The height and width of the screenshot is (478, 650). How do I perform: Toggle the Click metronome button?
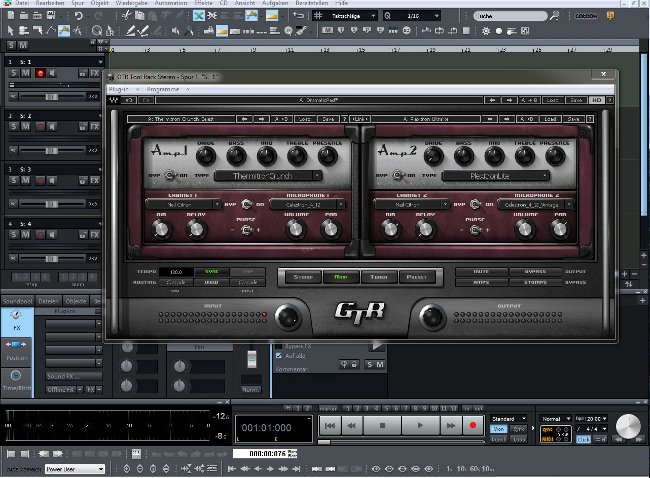coord(583,439)
